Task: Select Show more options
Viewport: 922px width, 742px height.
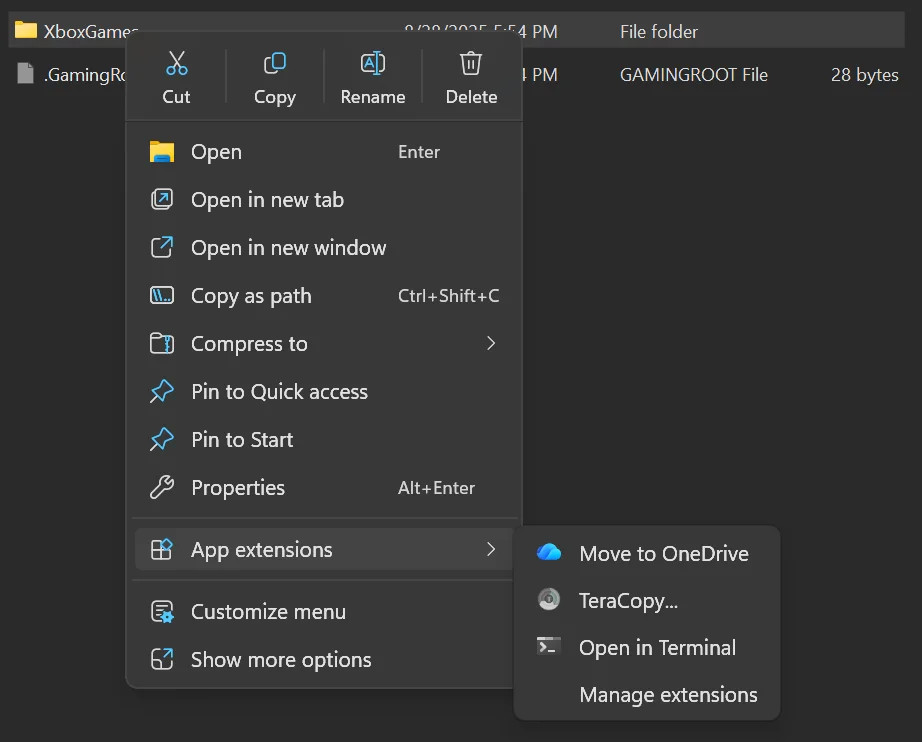Action: (324, 659)
